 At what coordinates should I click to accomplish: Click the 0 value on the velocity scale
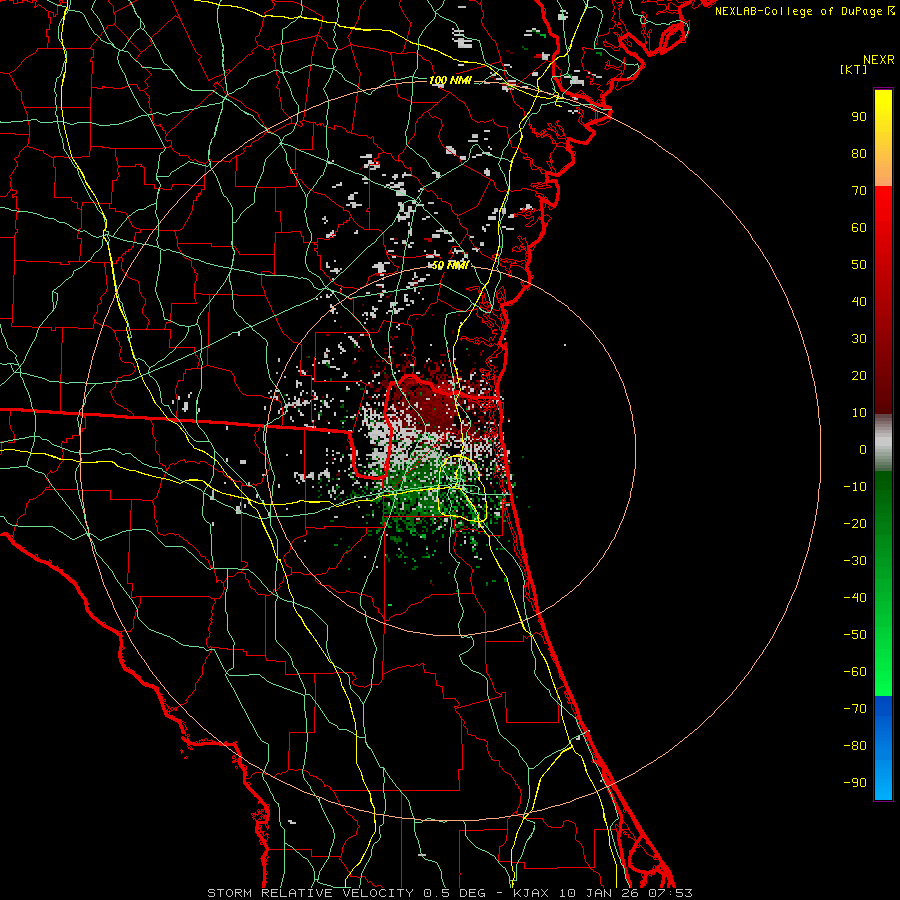pos(863,450)
